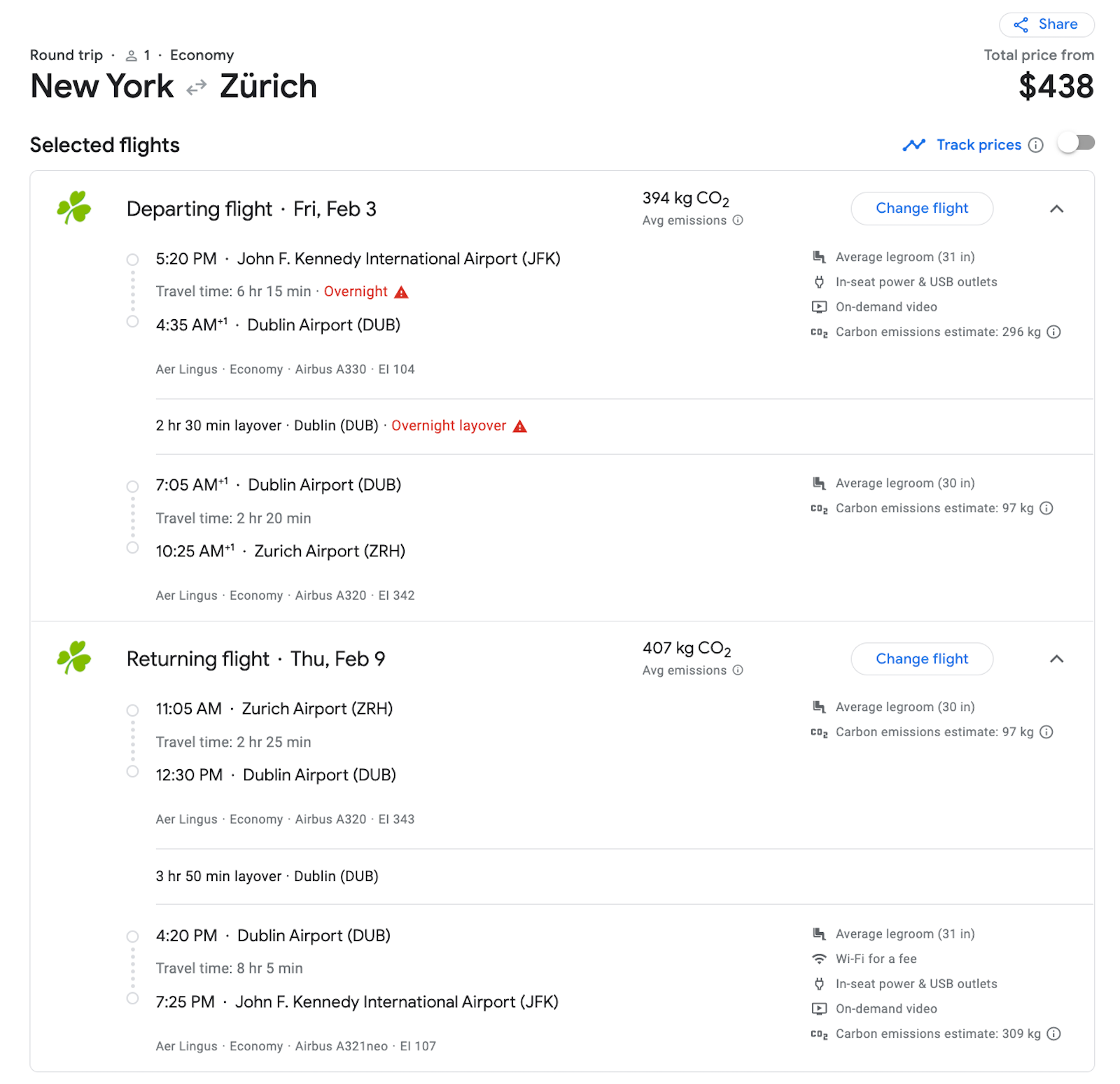This screenshot has height=1084, width=1120.
Task: Click the Overnight warning triangle near travel time
Action: [x=401, y=292]
